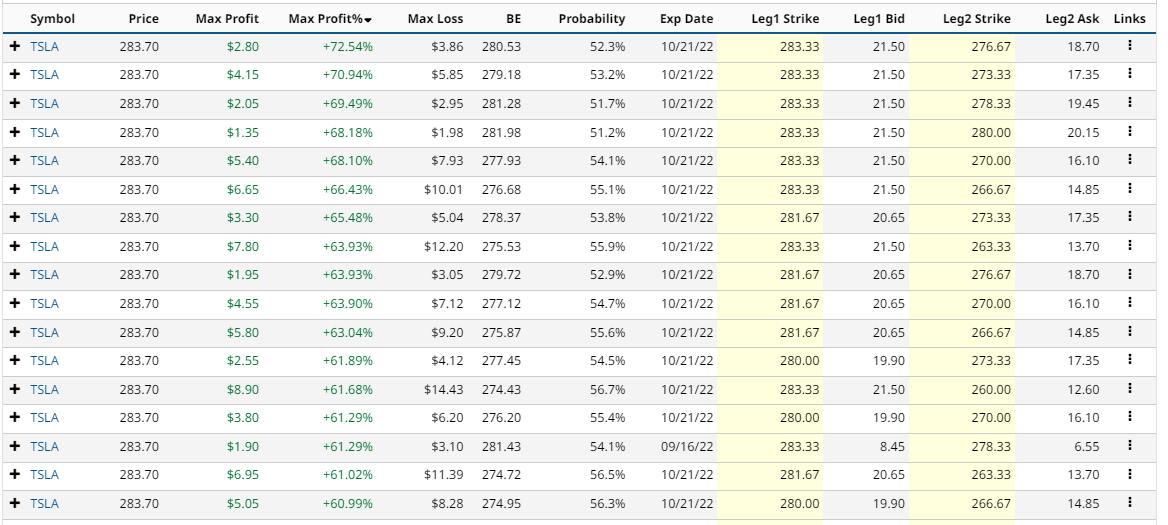Expand the row with +72.54% max profit
Viewport: 1168px width, 525px height.
[x=15, y=47]
